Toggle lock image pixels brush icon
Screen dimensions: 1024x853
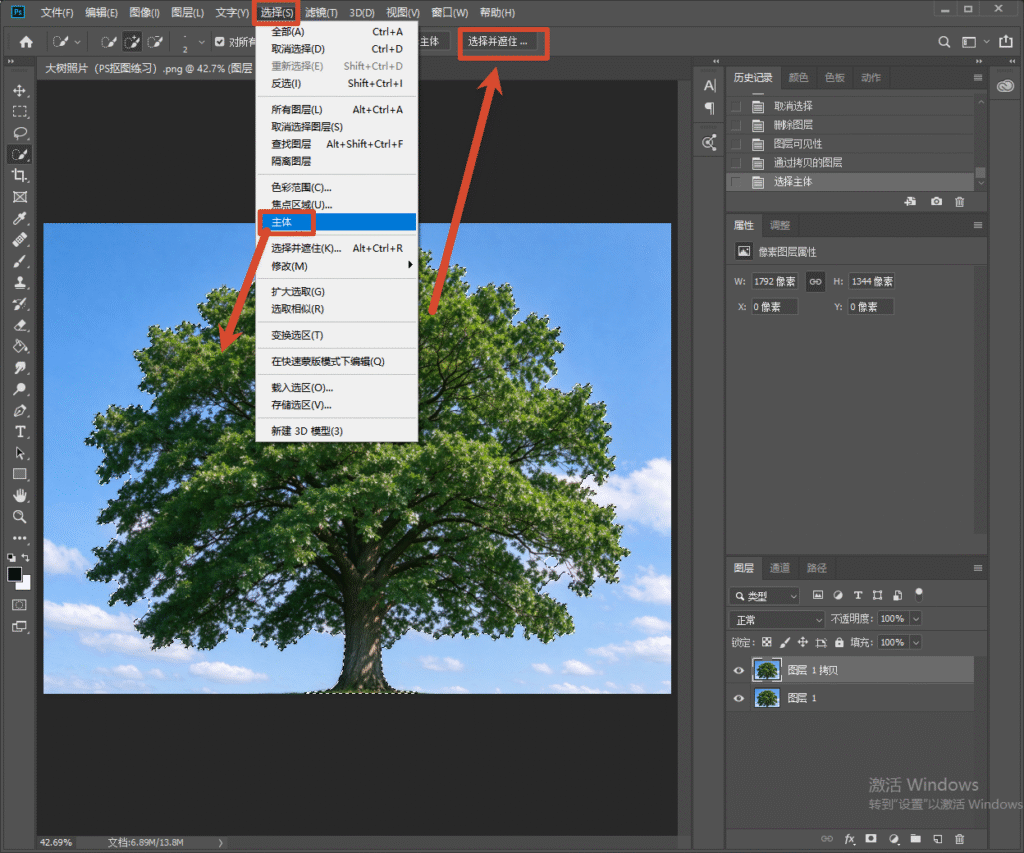785,642
